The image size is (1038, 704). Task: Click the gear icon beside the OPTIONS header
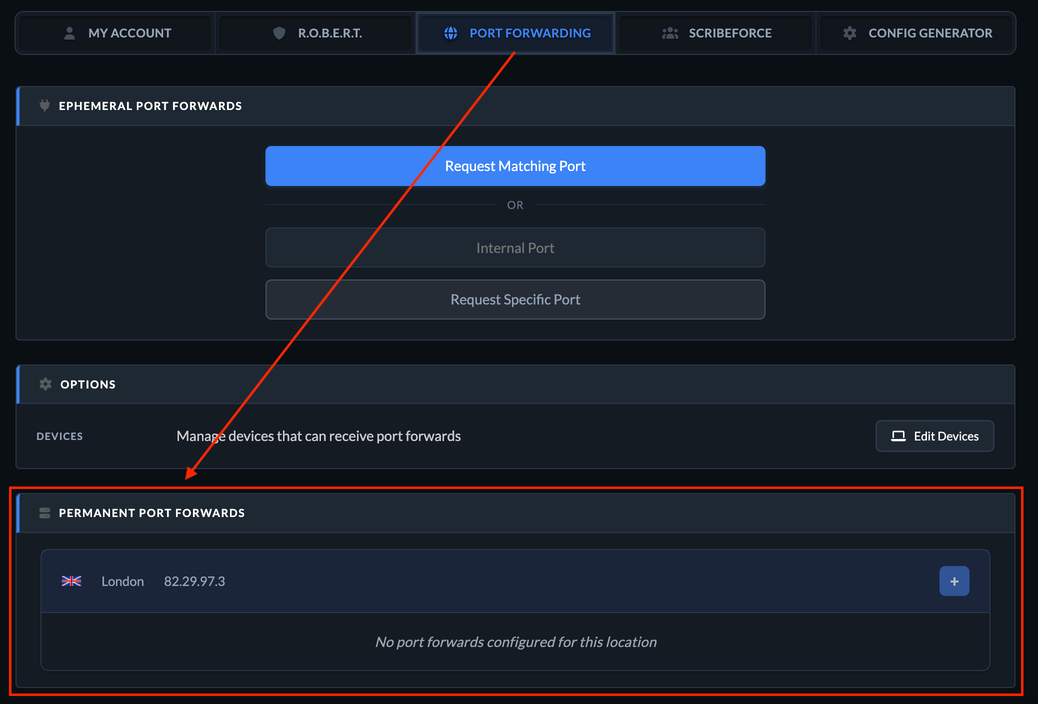(x=45, y=383)
